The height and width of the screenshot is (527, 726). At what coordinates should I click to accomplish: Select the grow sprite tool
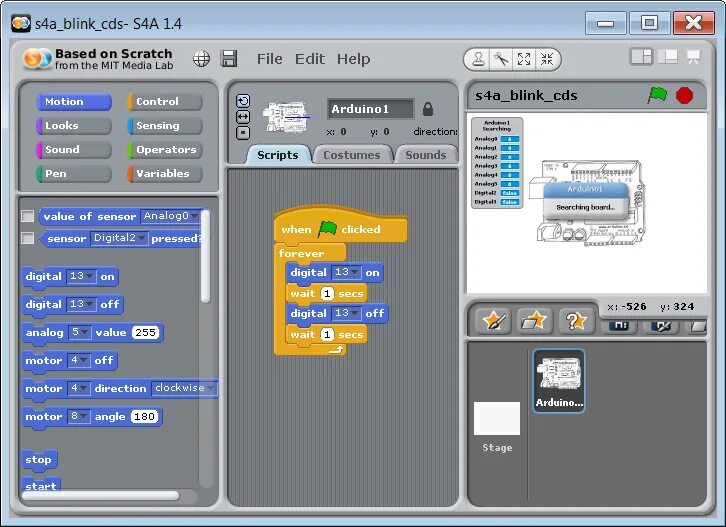pos(524,59)
